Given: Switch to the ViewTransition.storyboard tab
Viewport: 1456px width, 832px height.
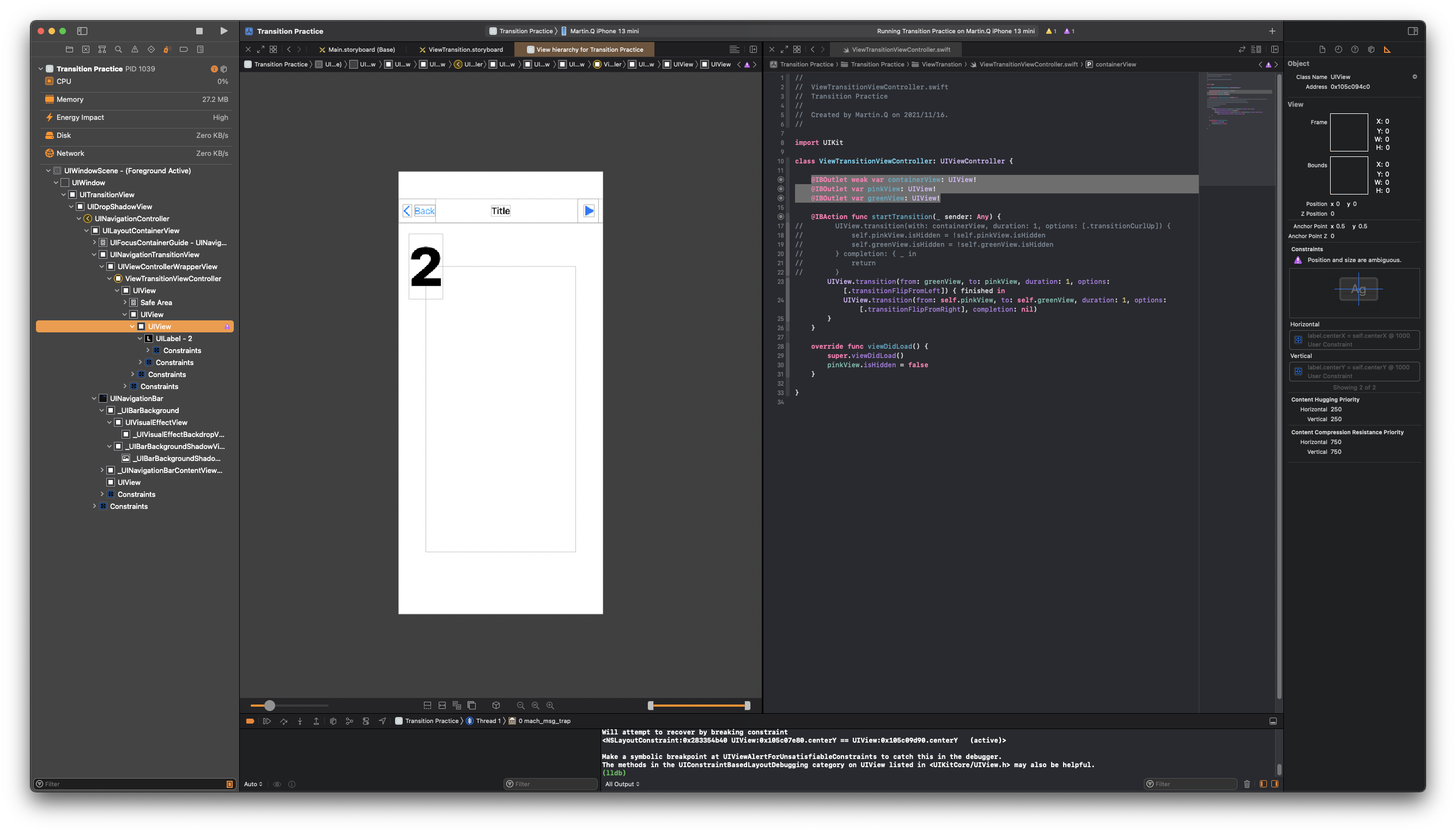Looking at the screenshot, I should (465, 50).
